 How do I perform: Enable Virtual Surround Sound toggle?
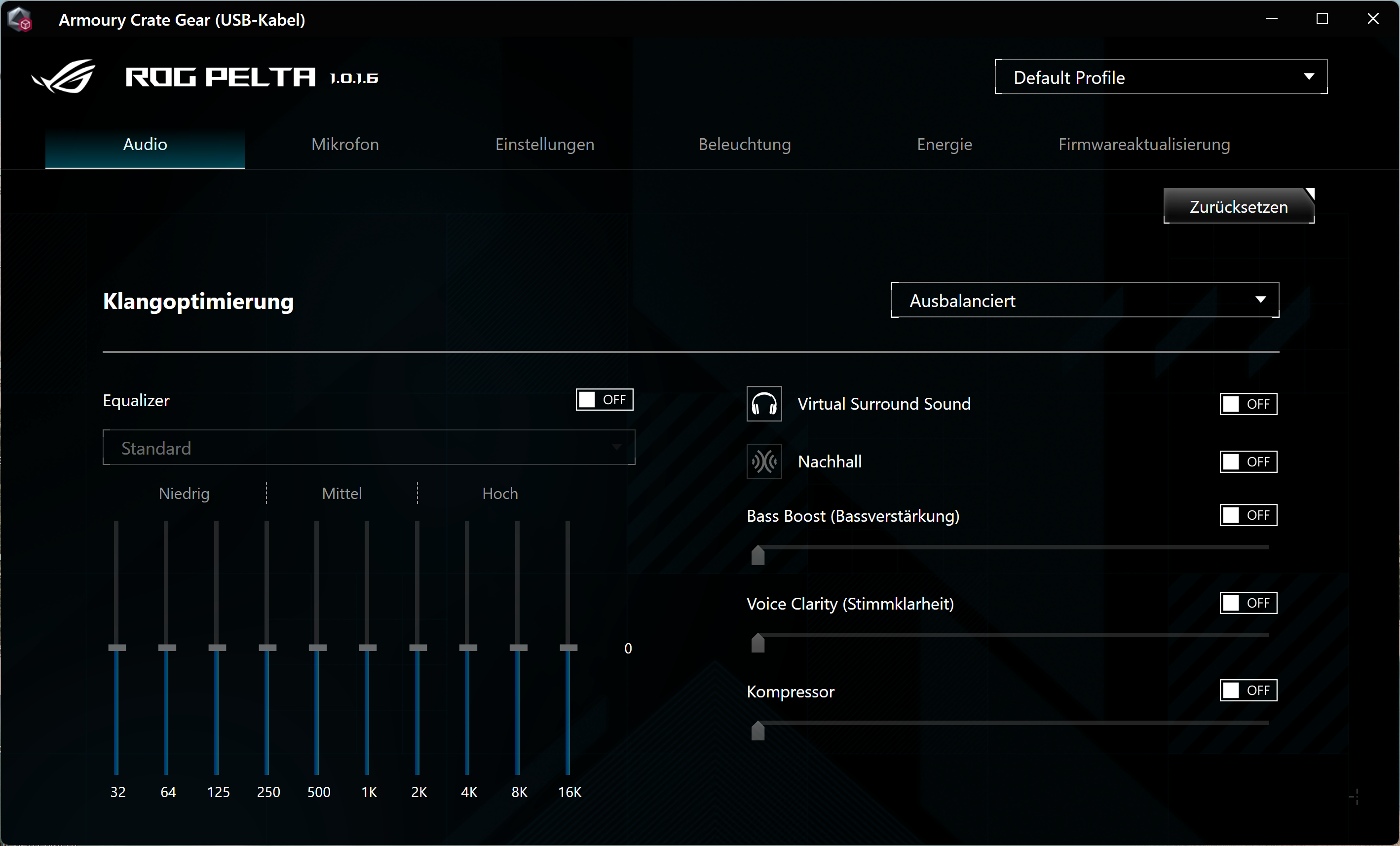pyautogui.click(x=1249, y=404)
